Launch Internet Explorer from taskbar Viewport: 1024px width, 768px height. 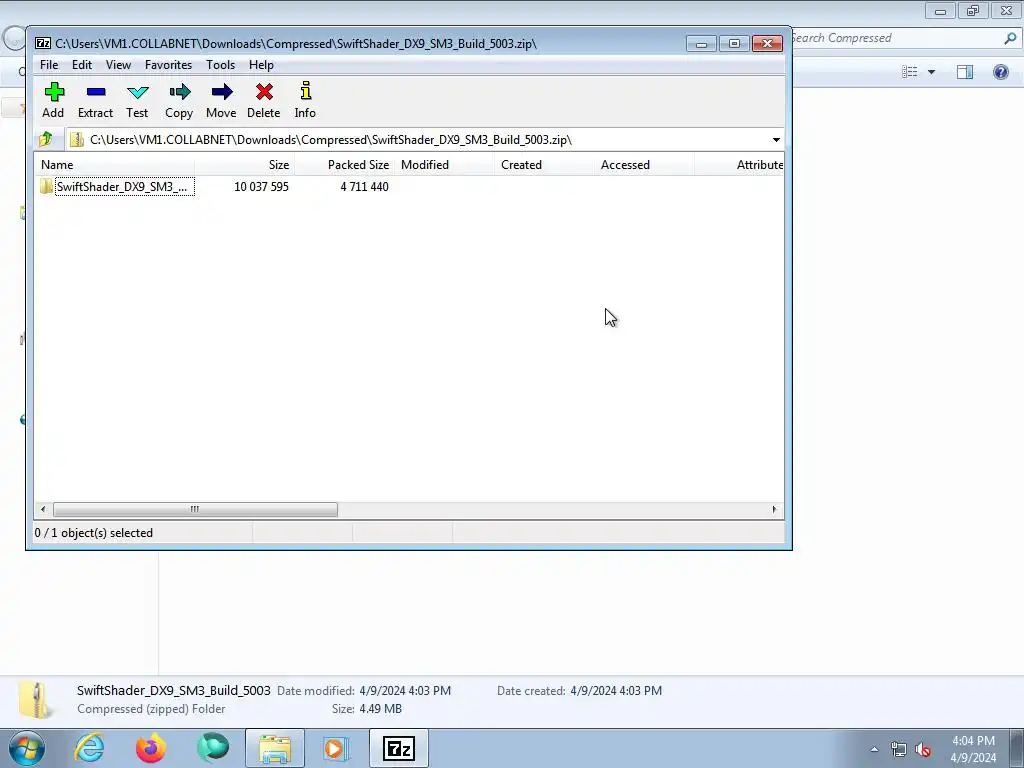[x=89, y=748]
